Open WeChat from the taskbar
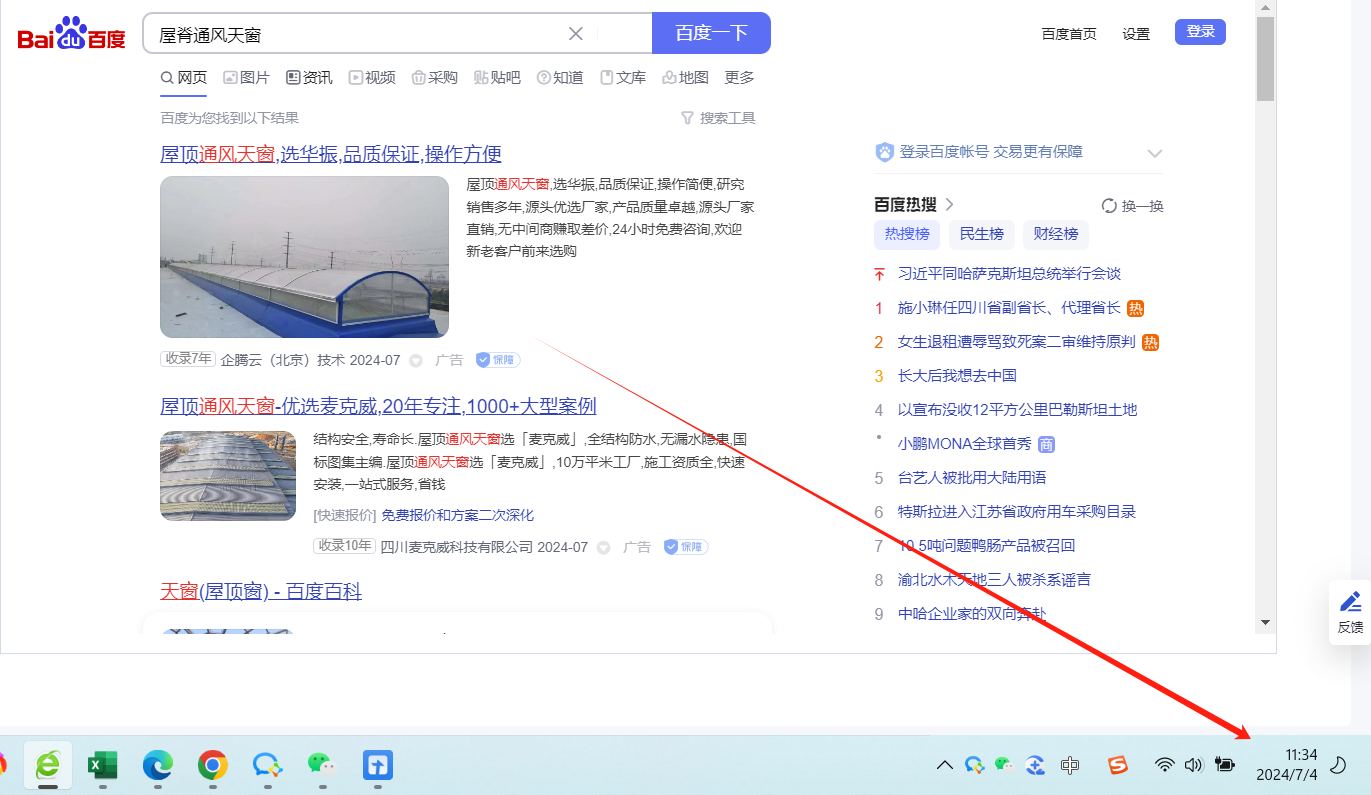Image resolution: width=1371 pixels, height=795 pixels. click(x=321, y=766)
